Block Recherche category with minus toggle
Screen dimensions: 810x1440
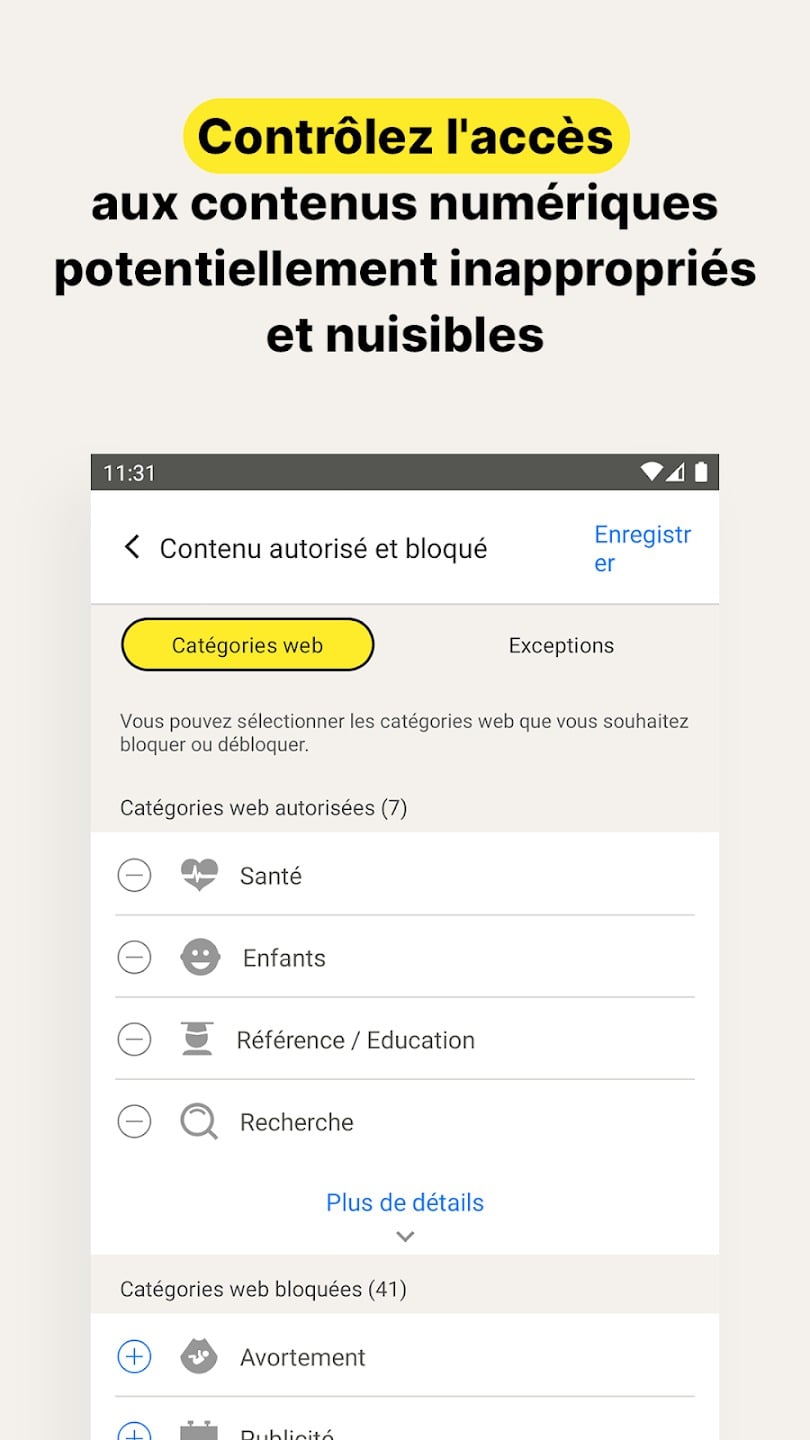[134, 1121]
